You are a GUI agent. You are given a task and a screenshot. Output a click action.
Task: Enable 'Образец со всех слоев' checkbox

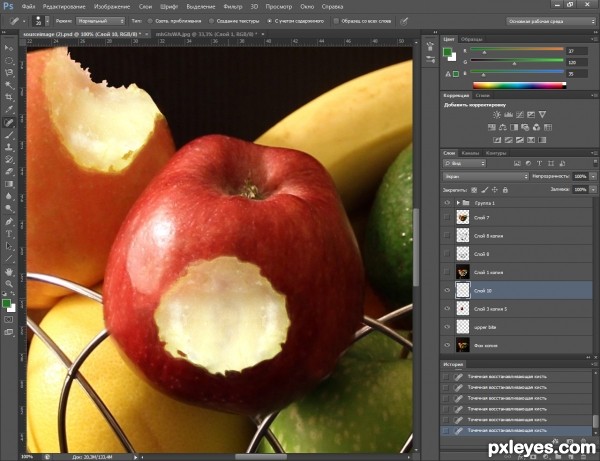336,21
